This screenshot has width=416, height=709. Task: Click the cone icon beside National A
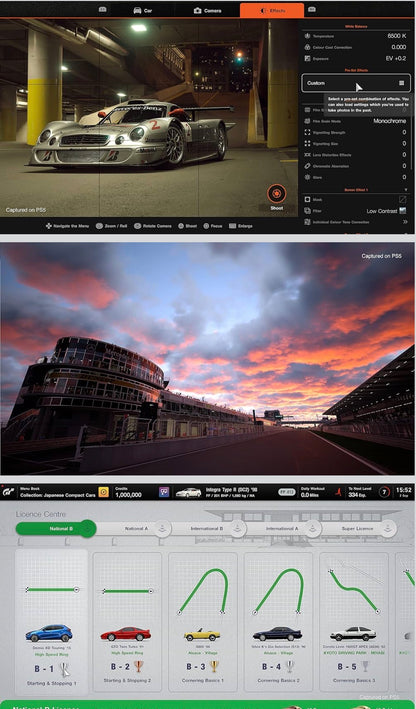[x=162, y=528]
